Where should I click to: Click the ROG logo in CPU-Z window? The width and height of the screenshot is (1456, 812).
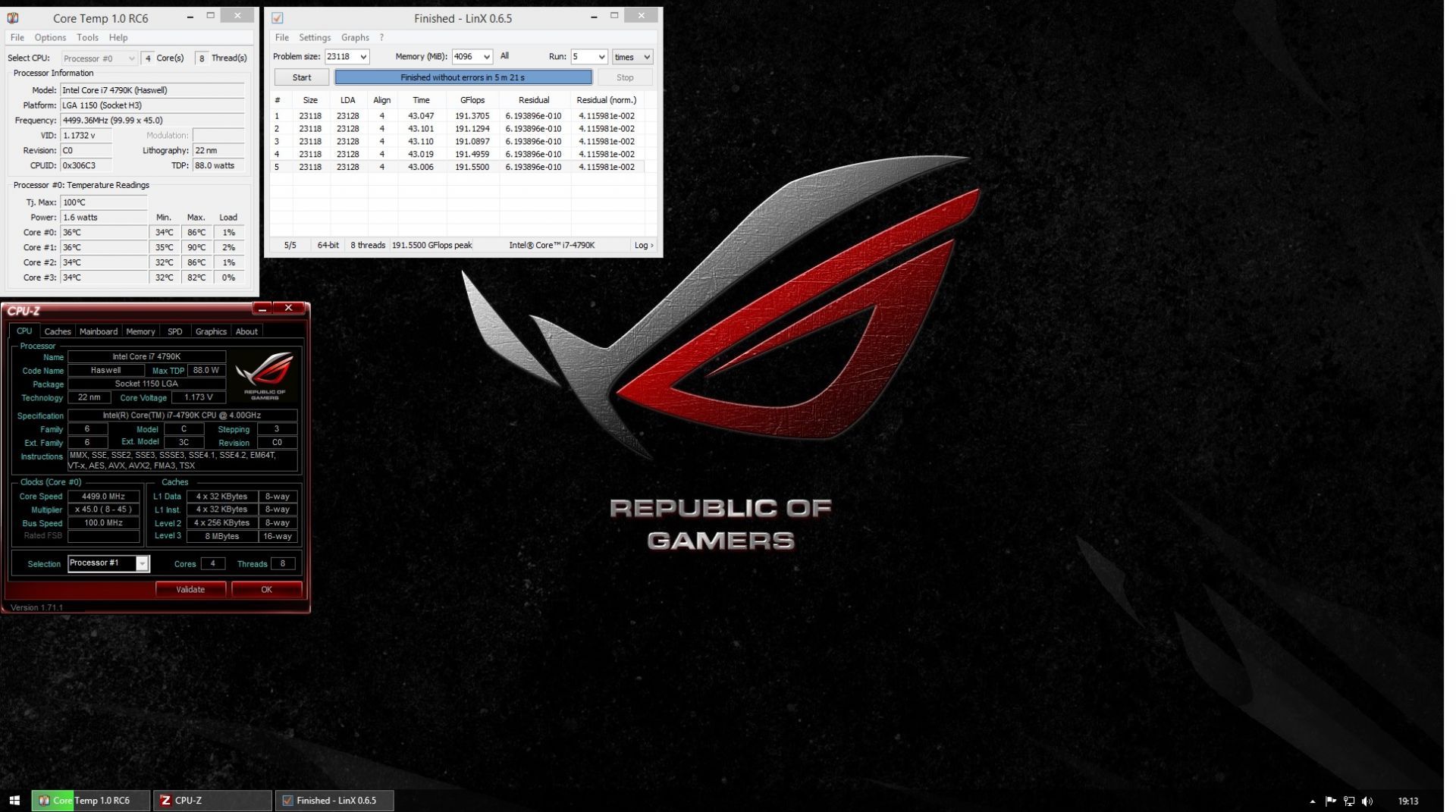tap(264, 376)
